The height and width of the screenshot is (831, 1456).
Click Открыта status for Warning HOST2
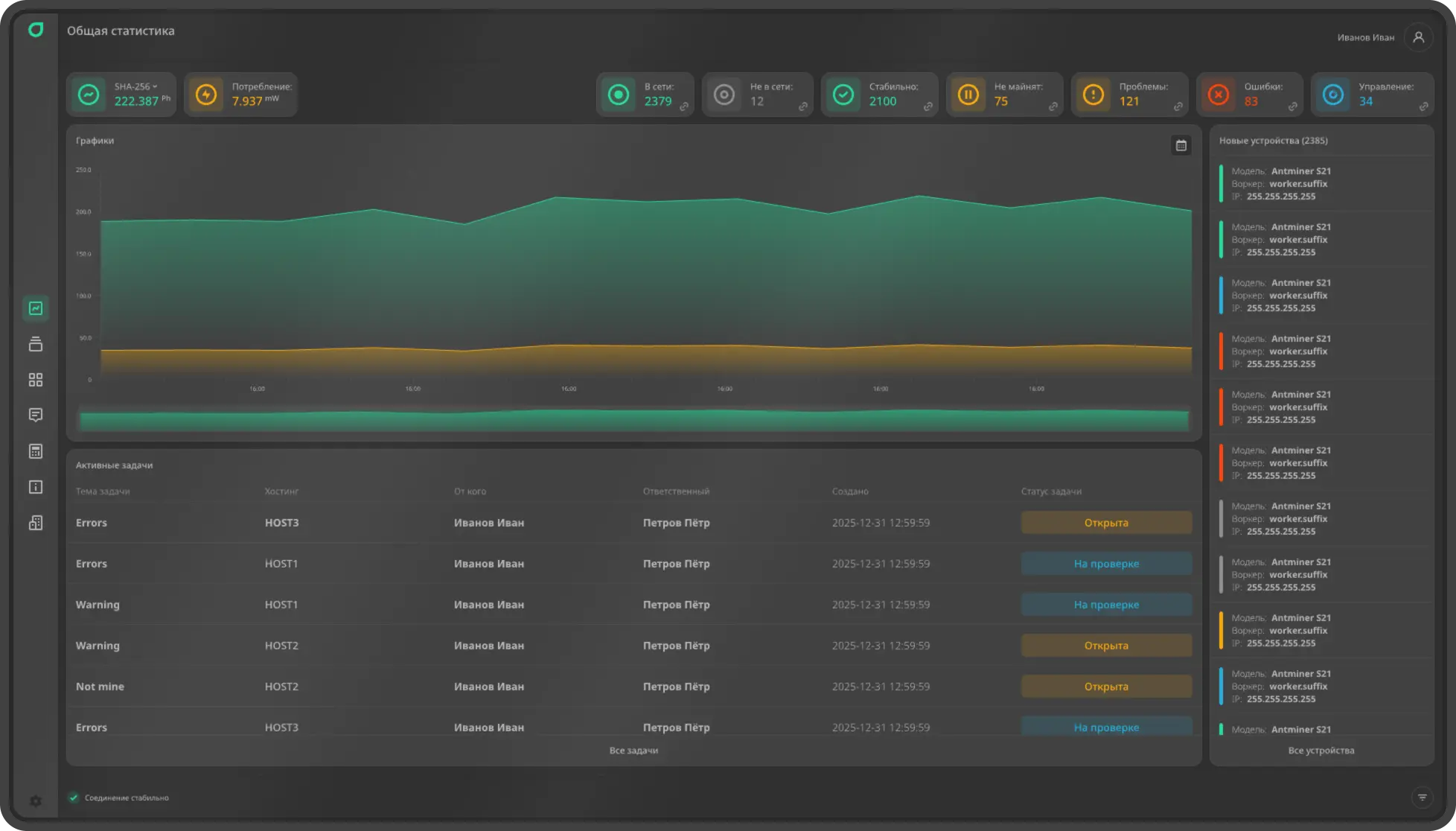1106,646
